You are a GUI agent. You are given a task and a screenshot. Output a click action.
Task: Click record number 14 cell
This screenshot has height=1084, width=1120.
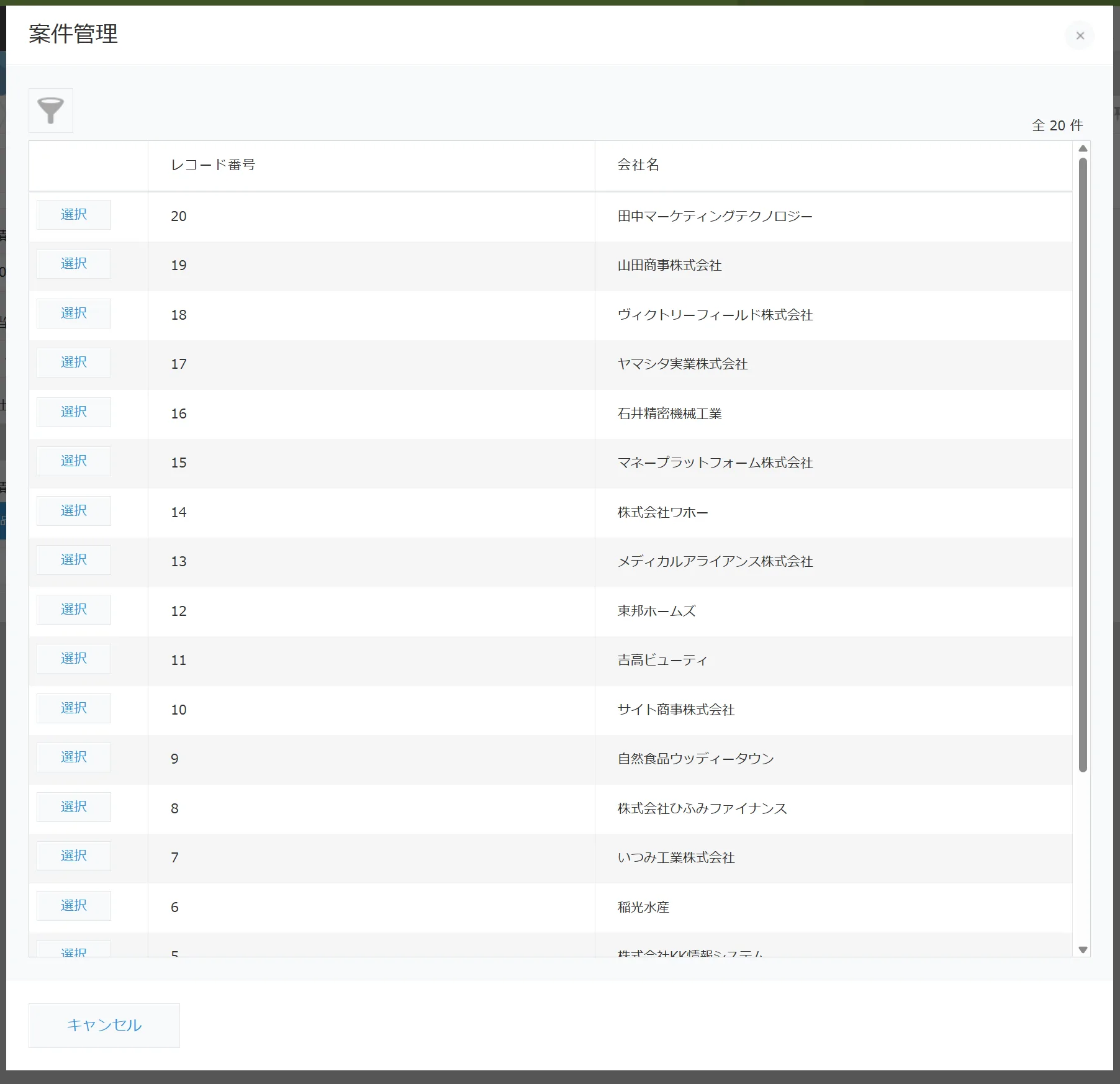[x=371, y=513]
